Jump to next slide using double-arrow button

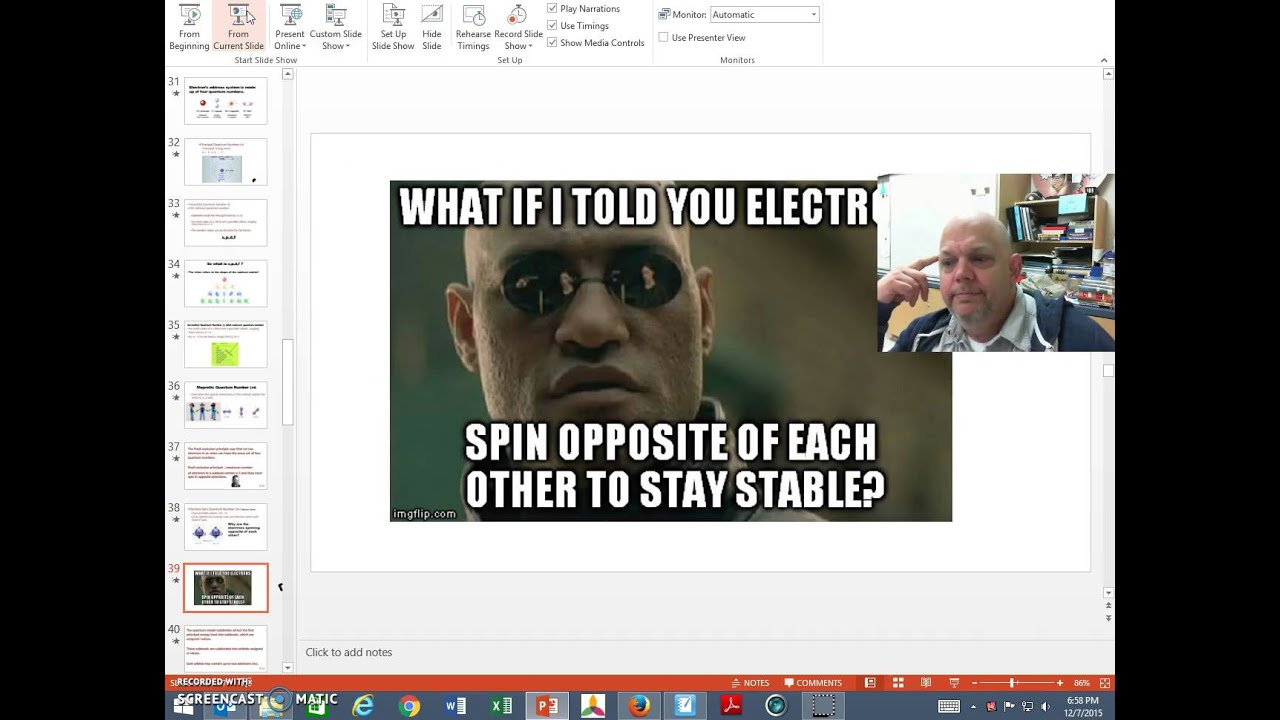coord(1108,618)
